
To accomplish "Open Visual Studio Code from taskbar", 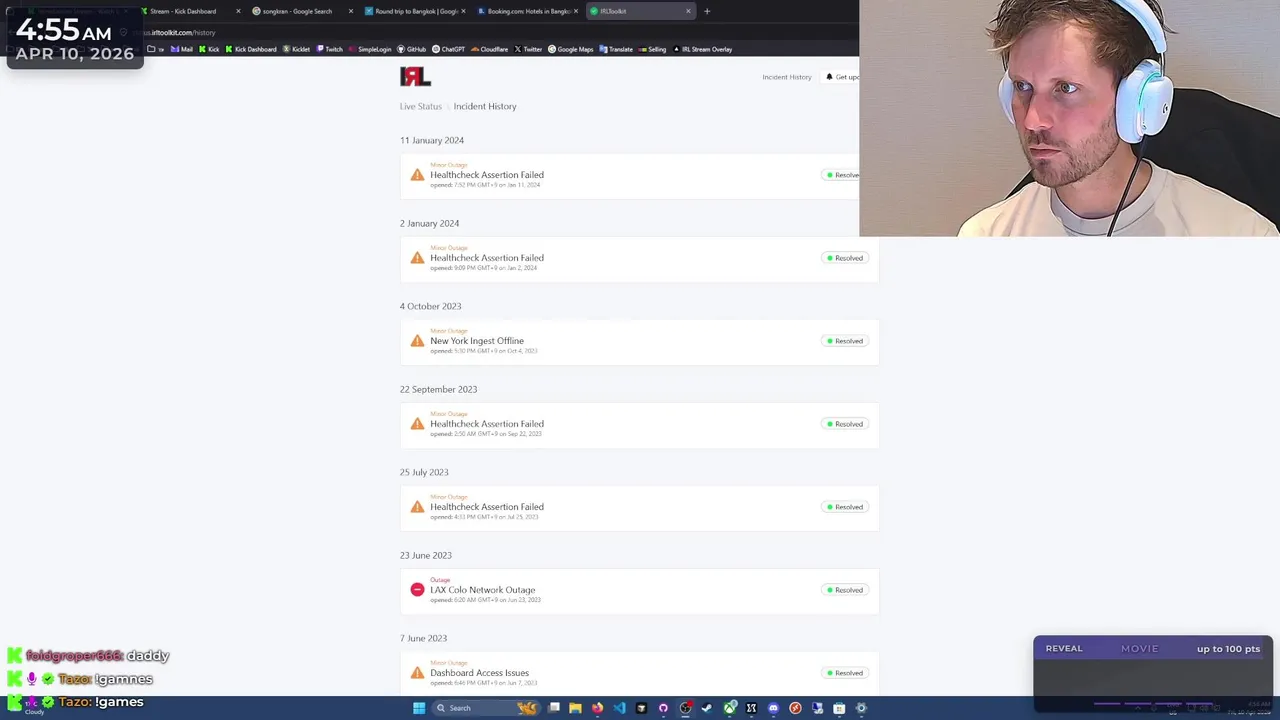I will [x=619, y=708].
